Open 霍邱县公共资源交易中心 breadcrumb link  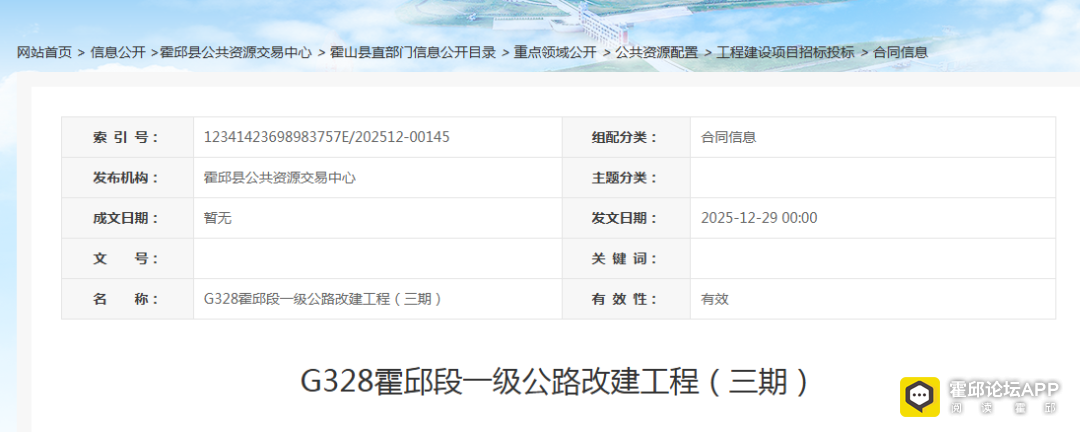pos(236,52)
